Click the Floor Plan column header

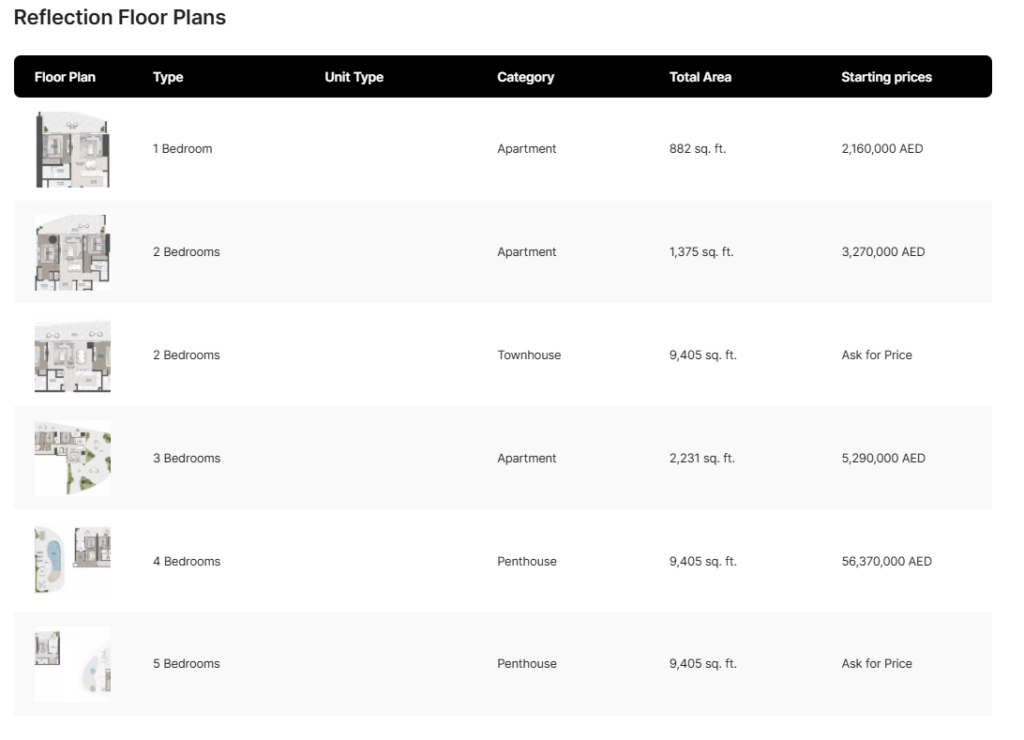pos(65,77)
